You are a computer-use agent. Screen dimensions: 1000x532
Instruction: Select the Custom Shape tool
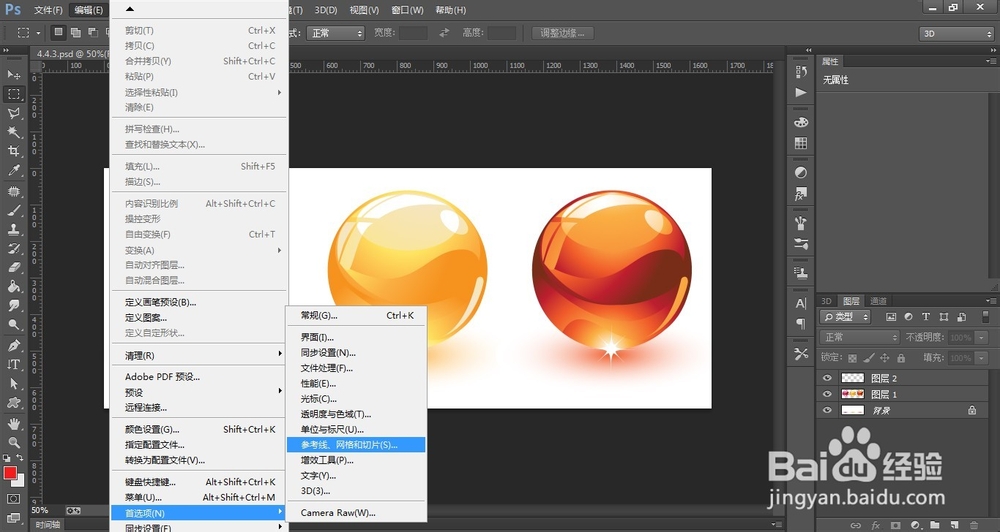[13, 403]
